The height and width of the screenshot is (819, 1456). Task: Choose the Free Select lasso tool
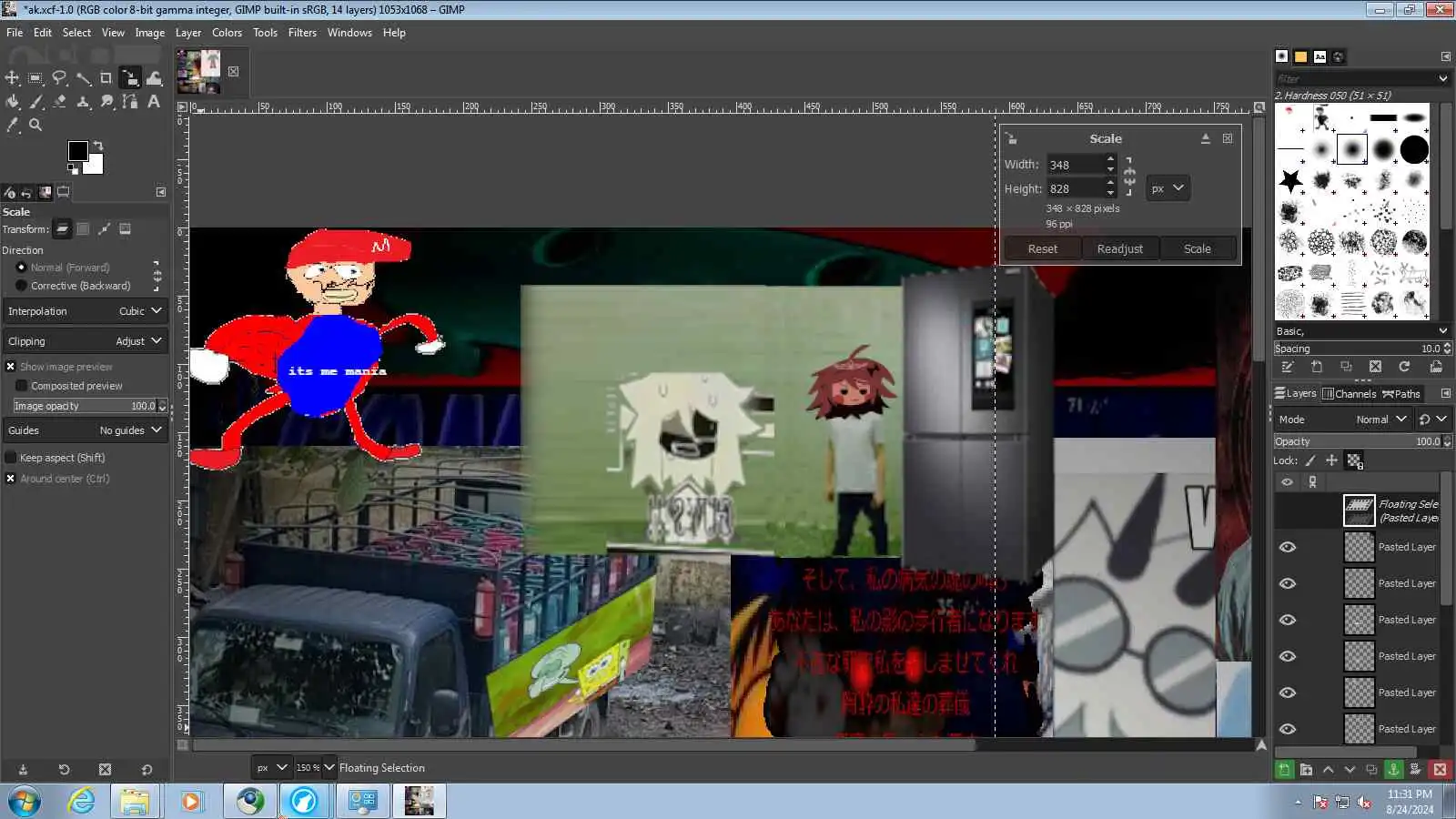point(59,78)
